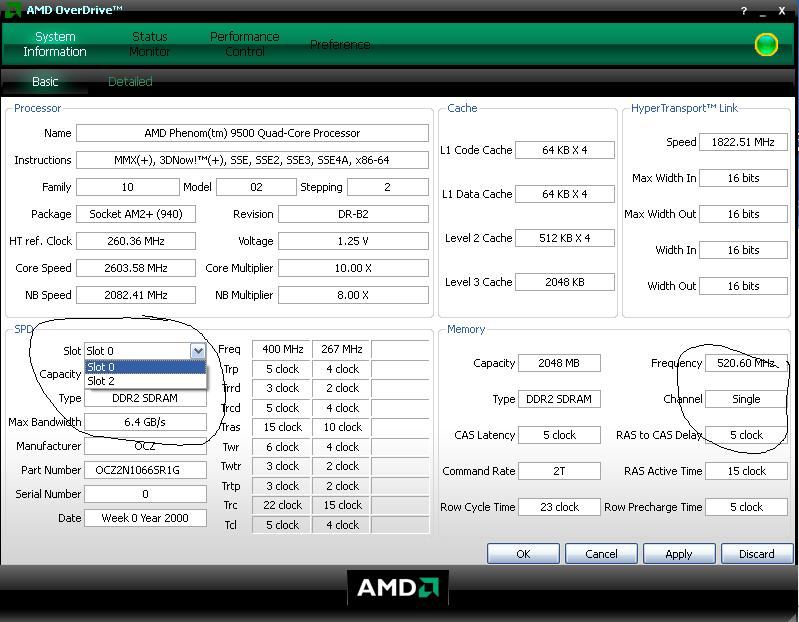The height and width of the screenshot is (622, 799).
Task: Click the Channel Single field
Action: (x=746, y=399)
